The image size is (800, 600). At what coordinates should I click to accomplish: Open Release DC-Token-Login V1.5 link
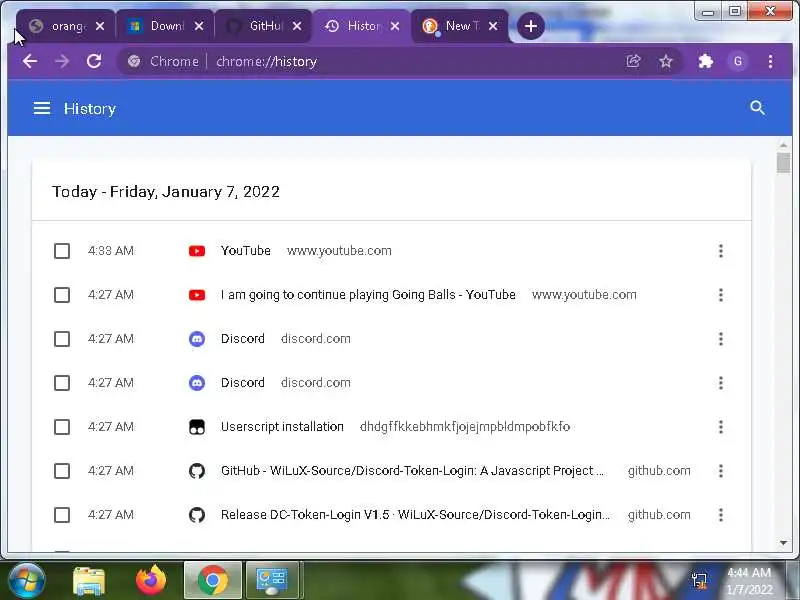point(415,515)
